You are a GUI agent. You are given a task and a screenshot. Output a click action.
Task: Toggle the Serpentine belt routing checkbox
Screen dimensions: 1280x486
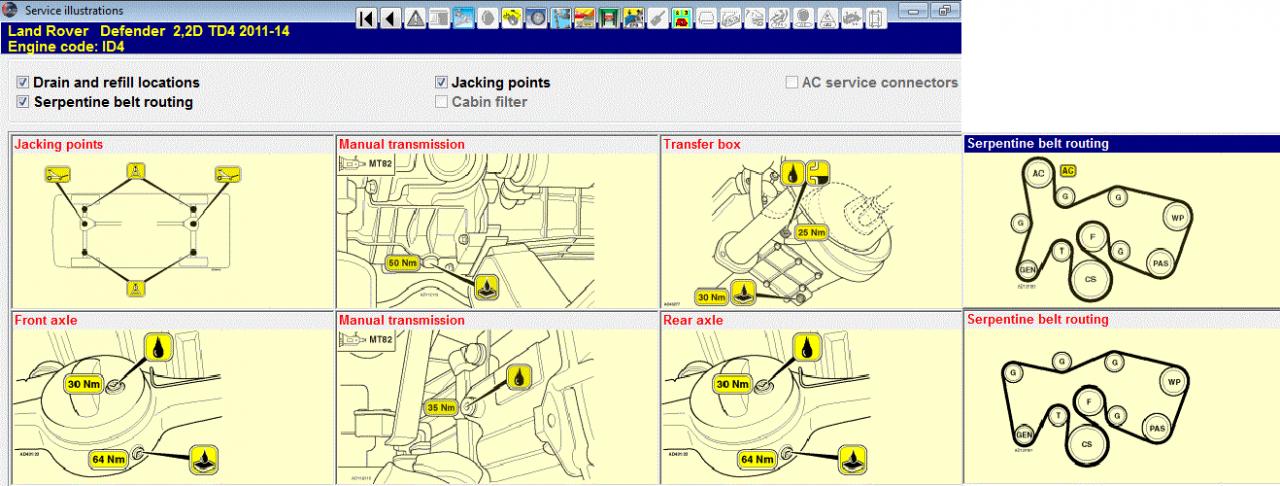[x=23, y=102]
